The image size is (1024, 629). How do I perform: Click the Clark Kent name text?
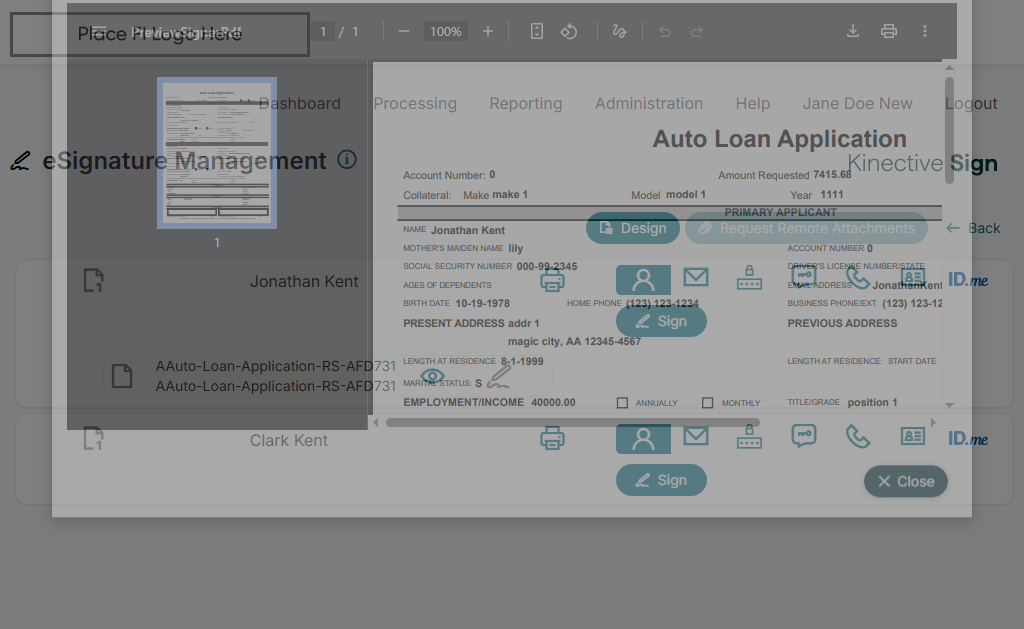pos(289,440)
